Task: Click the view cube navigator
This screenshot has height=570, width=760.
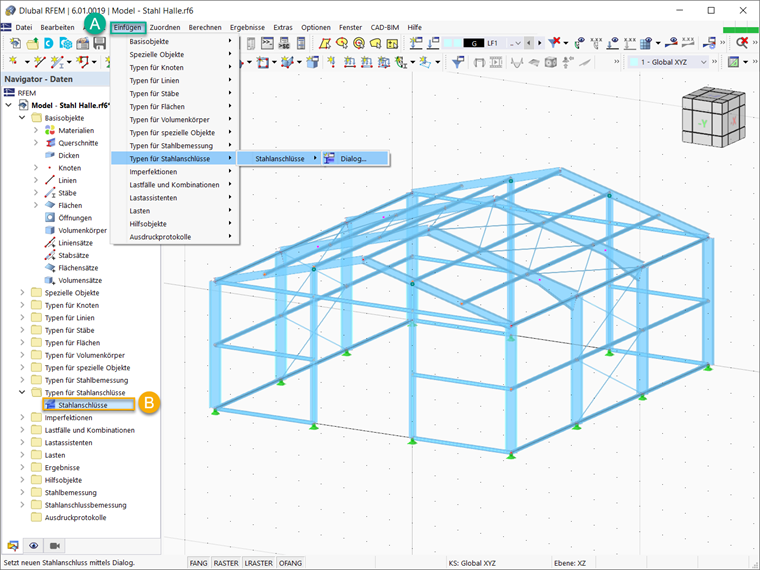Action: (712, 116)
